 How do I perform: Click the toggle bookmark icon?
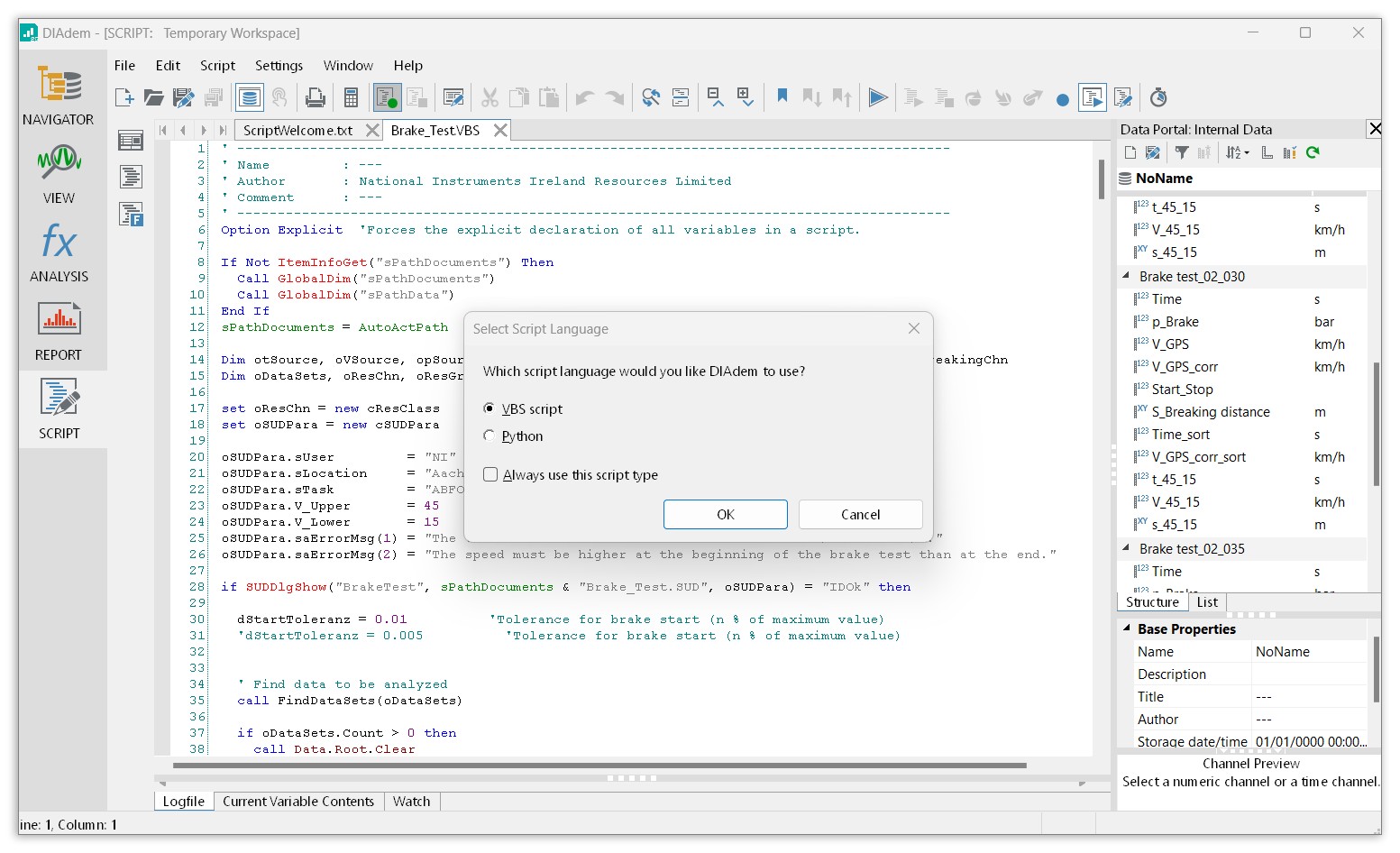point(782,97)
